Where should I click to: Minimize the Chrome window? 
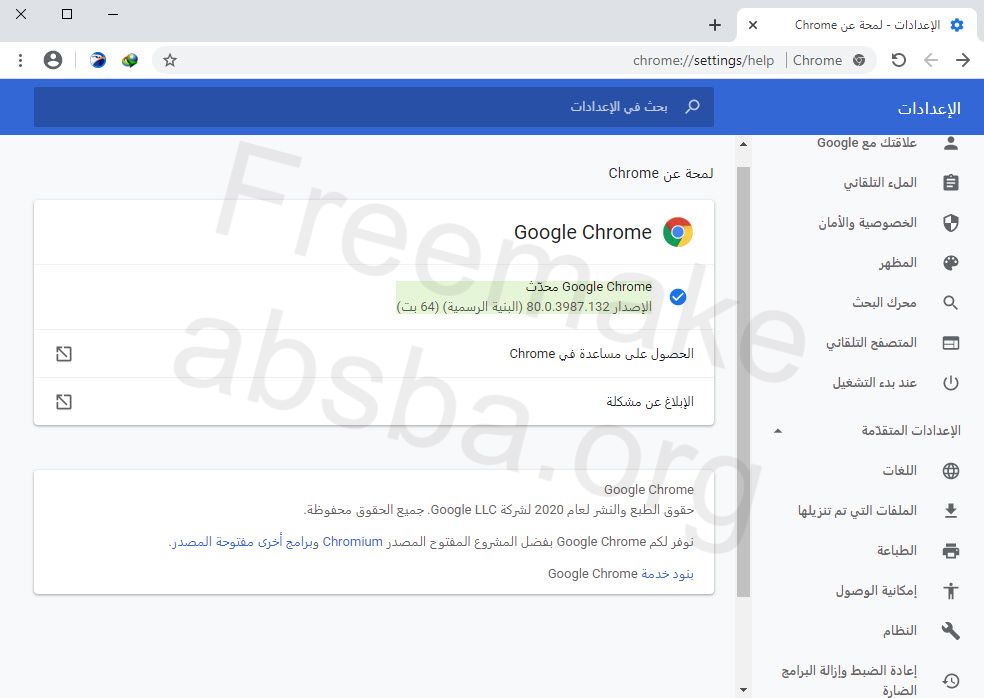pos(113,14)
